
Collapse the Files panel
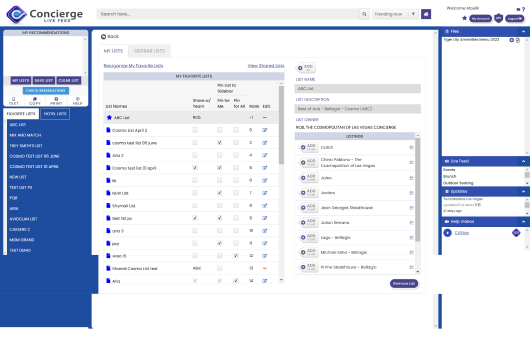point(523,31)
